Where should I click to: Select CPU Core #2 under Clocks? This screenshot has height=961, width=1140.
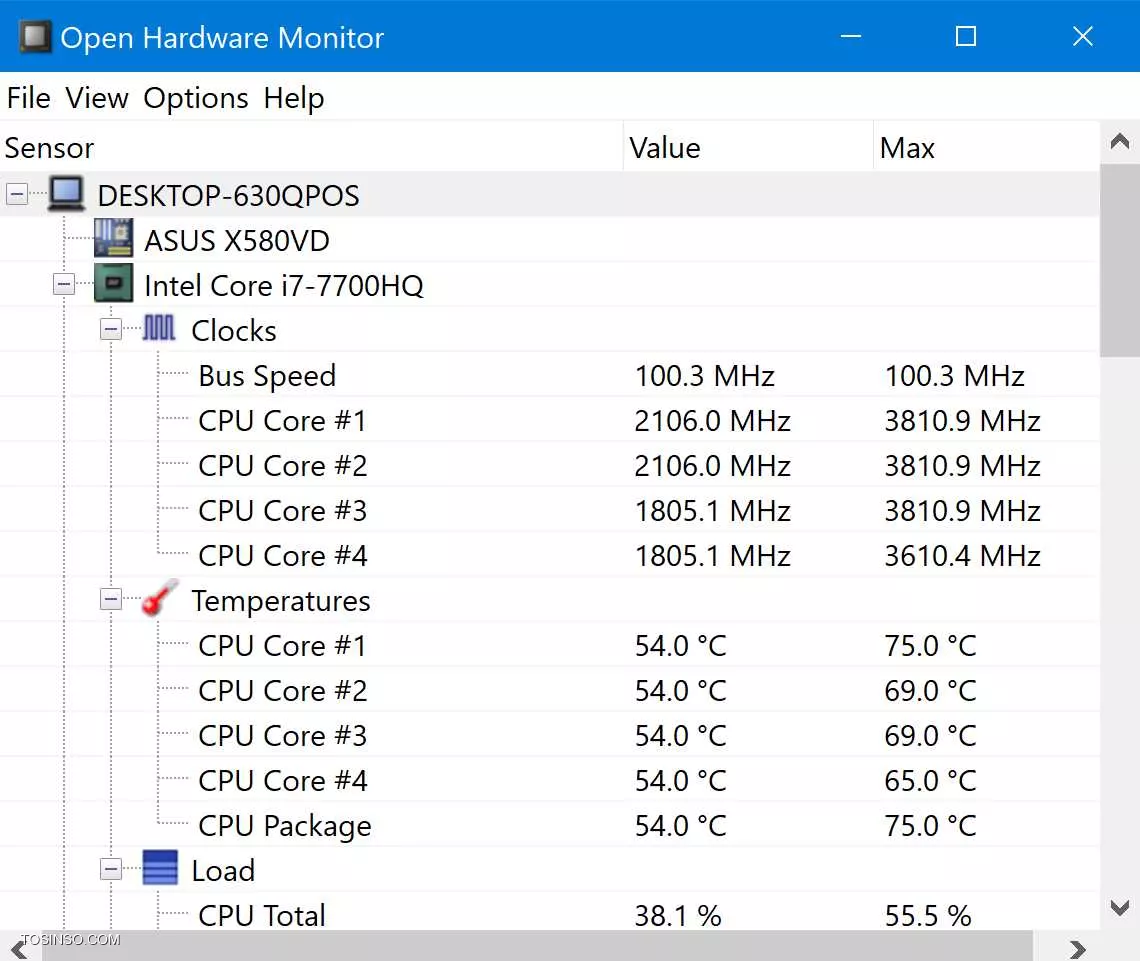tap(550, 465)
